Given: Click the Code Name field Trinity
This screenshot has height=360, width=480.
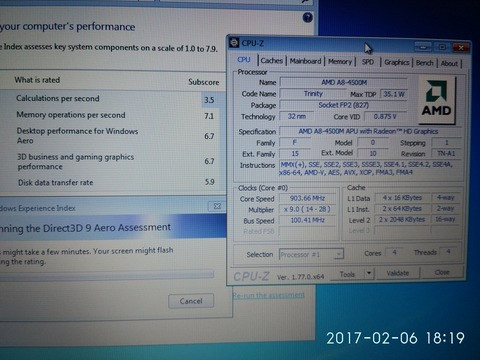Looking at the screenshot, I should 313,94.
